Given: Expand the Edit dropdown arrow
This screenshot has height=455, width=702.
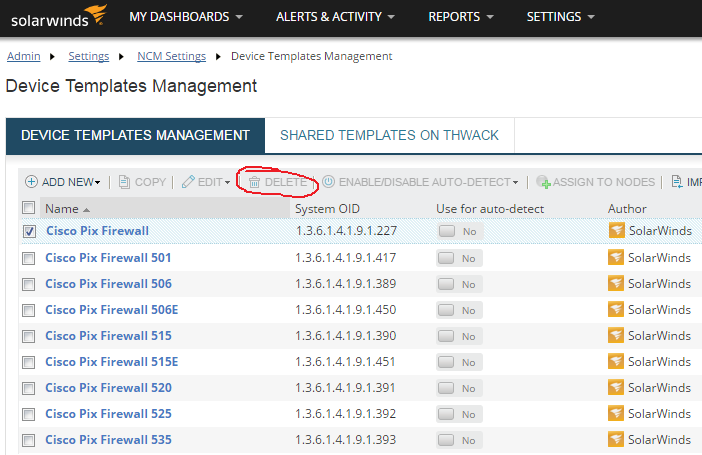Looking at the screenshot, I should [227, 182].
